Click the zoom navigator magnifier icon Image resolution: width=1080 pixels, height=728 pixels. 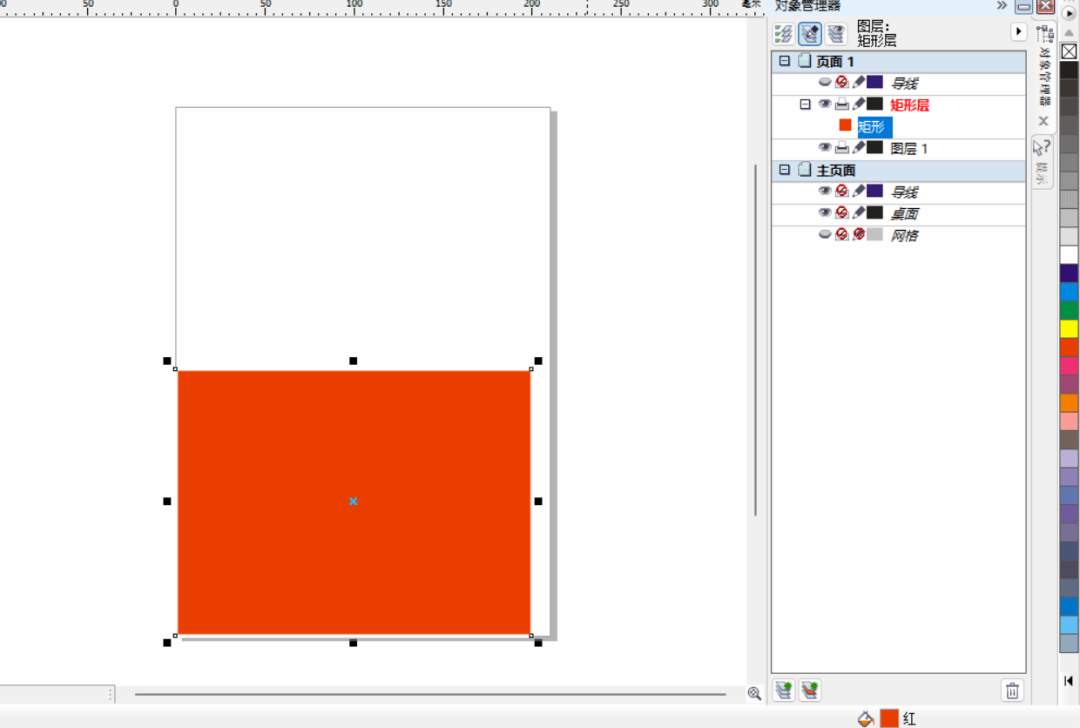click(754, 693)
